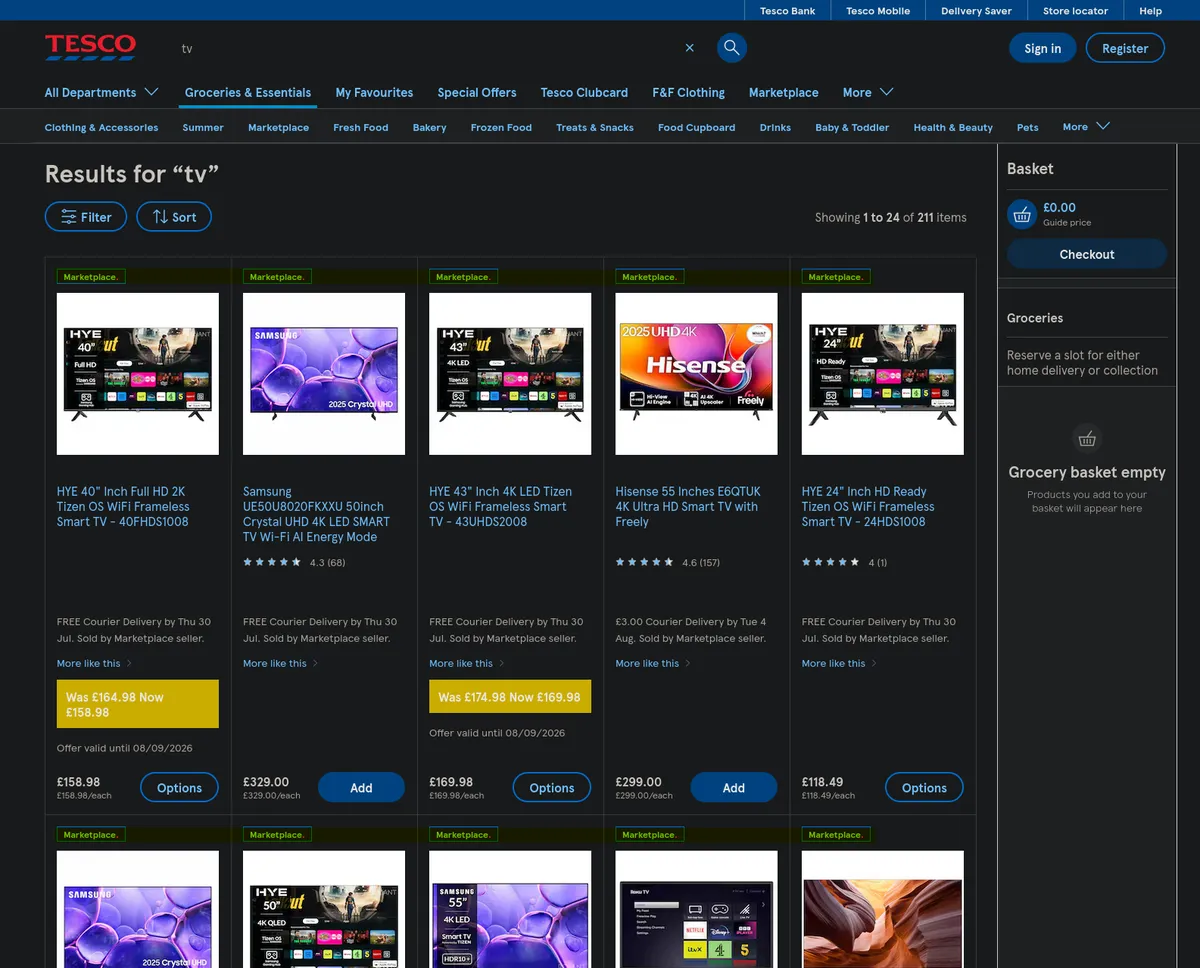Open the Samsung 50inch Crystal UHD product image
The image size is (1200, 968).
(x=324, y=374)
